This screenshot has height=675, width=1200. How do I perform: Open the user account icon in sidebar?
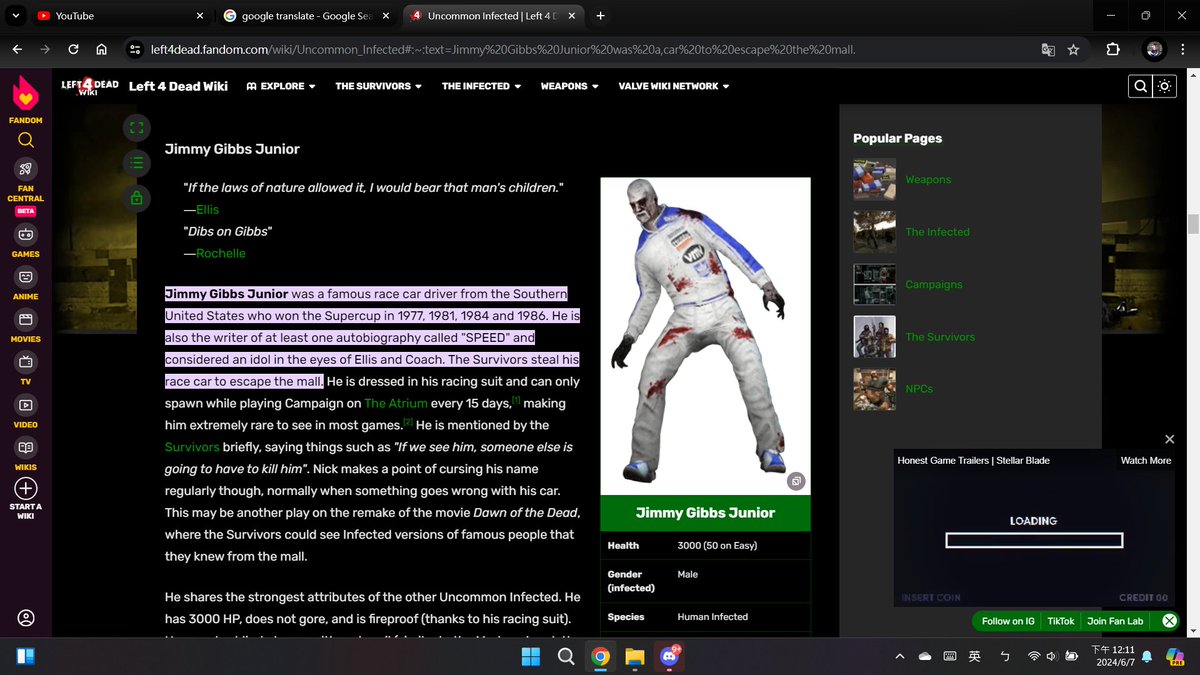point(26,617)
